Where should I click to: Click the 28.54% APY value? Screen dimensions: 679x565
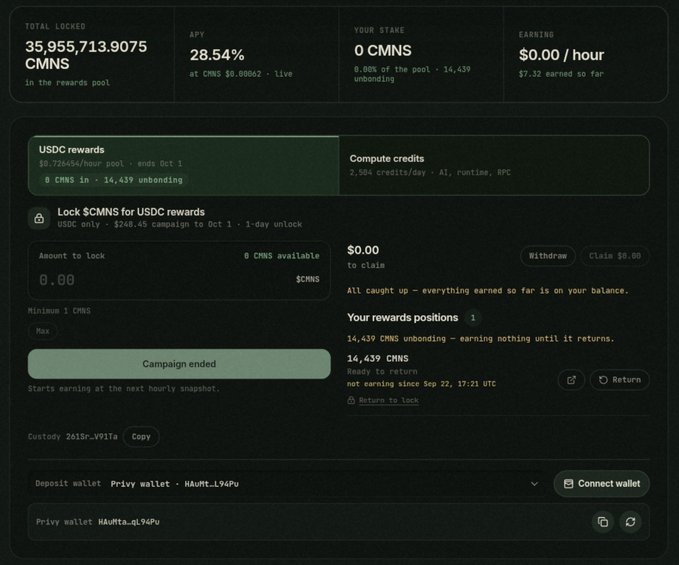[217, 55]
